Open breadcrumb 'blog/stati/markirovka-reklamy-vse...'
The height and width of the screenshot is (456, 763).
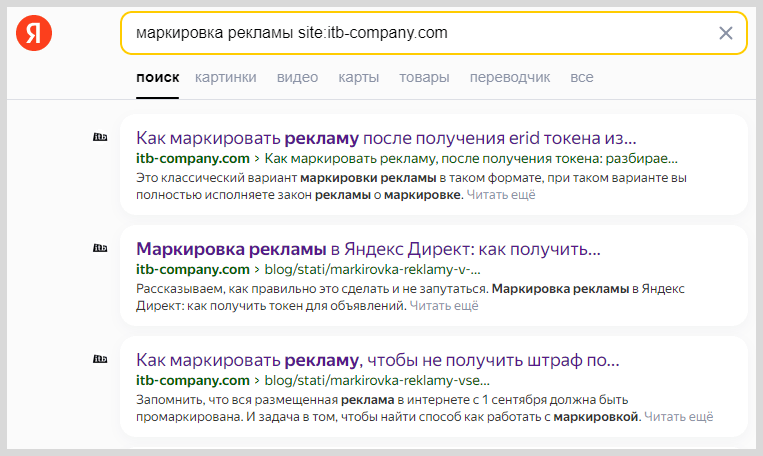[377, 381]
